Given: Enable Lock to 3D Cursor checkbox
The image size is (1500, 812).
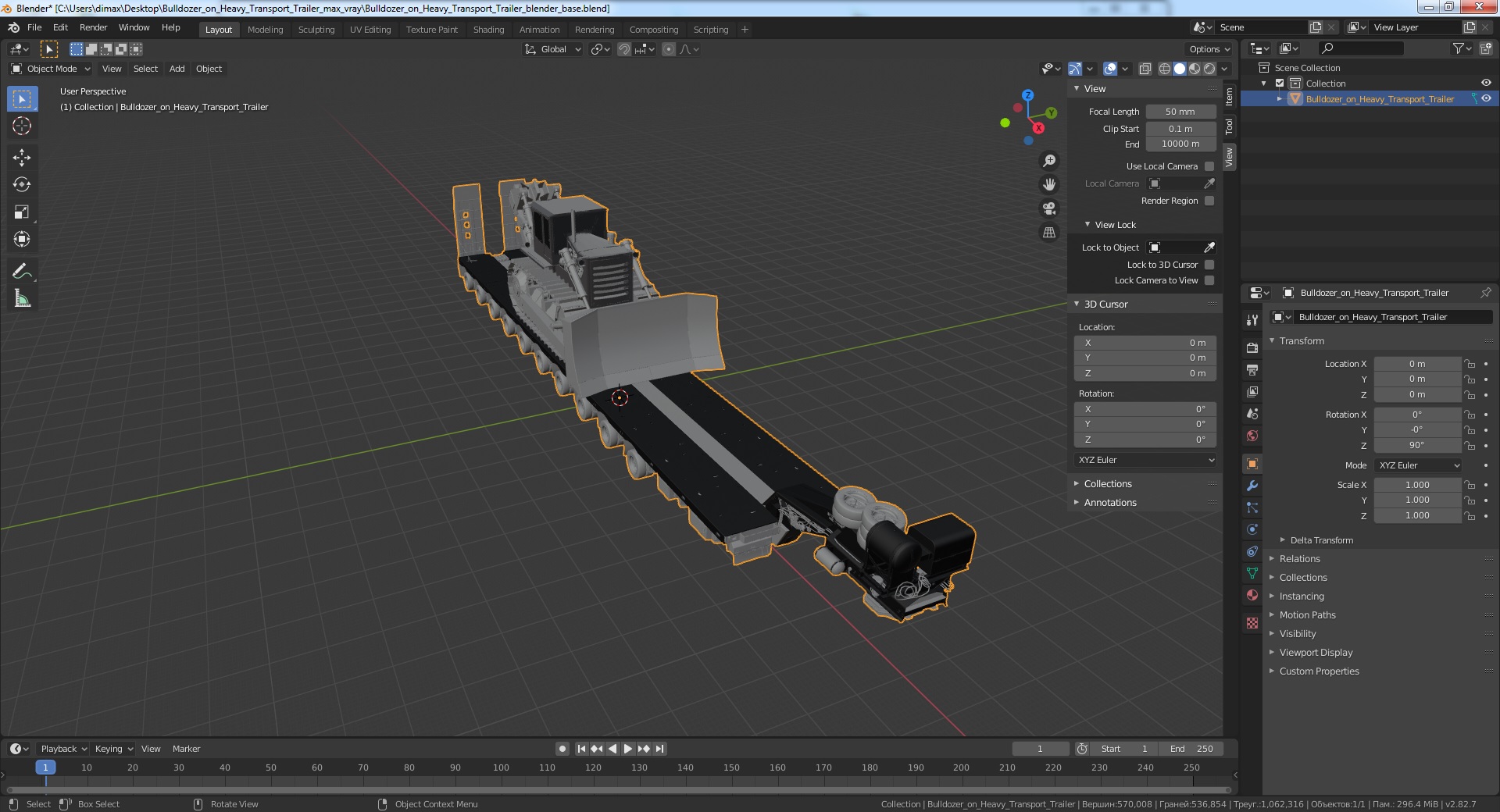Looking at the screenshot, I should (1209, 265).
